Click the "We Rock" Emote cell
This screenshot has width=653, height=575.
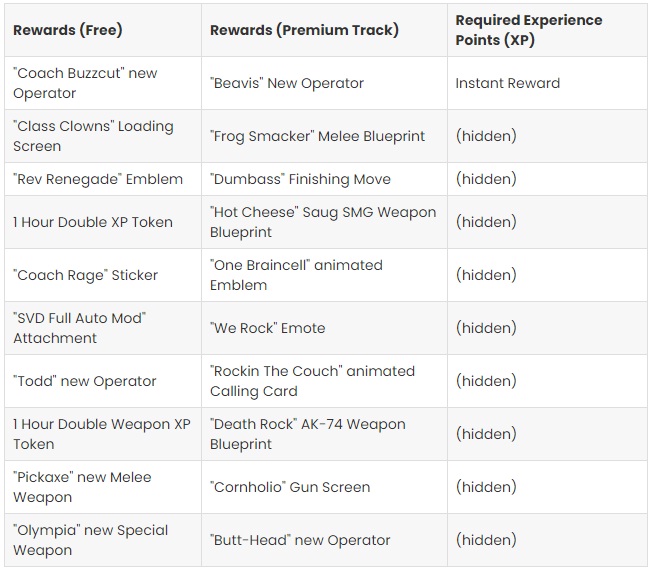point(324,328)
